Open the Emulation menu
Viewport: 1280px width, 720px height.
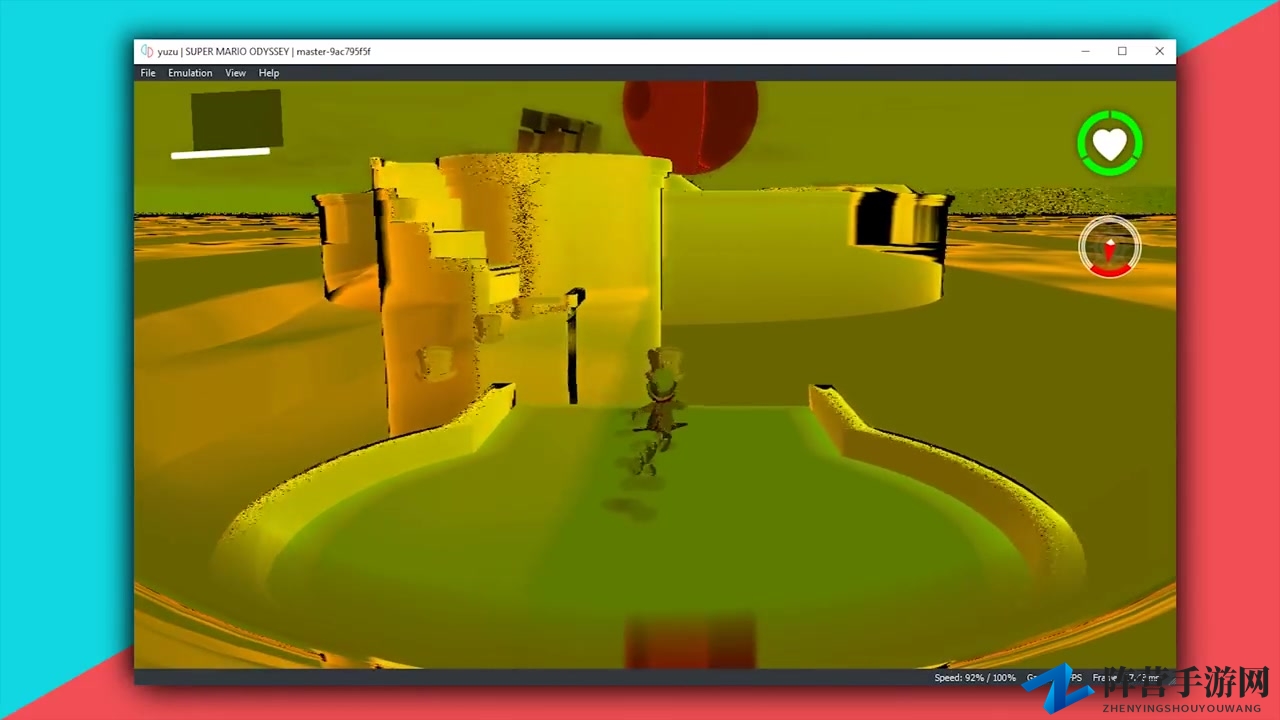190,73
